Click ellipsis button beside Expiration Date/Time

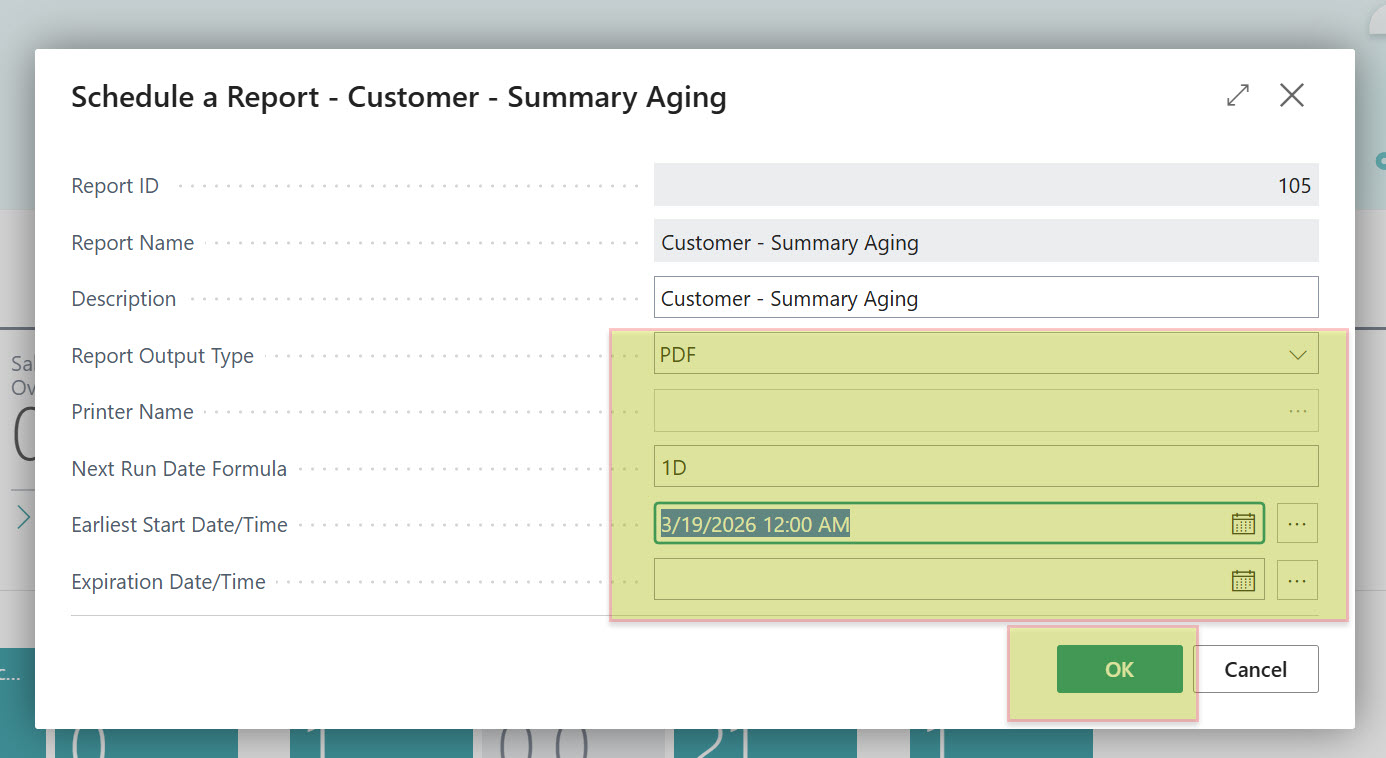pyautogui.click(x=1297, y=581)
